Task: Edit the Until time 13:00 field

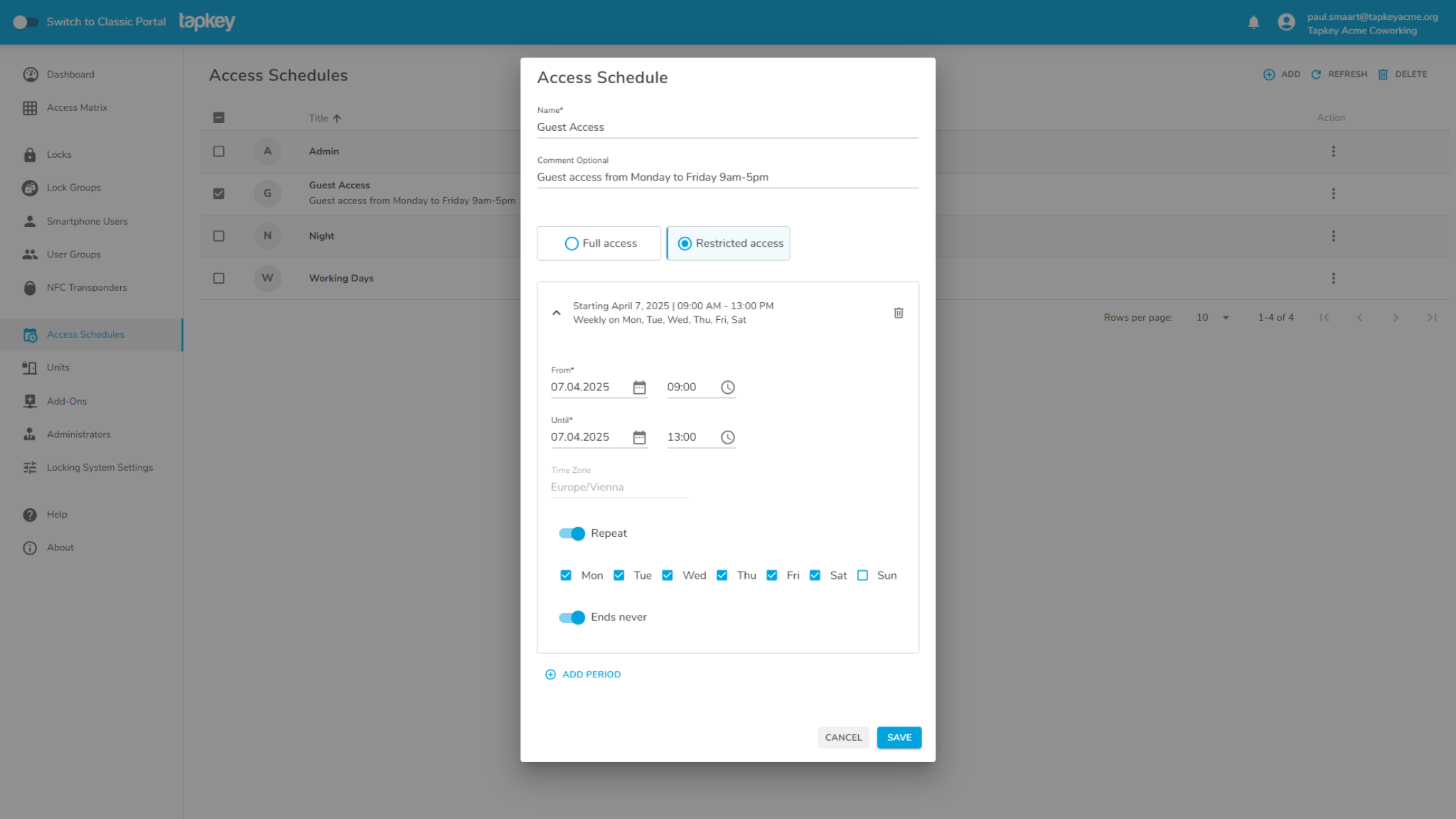Action: (691, 437)
